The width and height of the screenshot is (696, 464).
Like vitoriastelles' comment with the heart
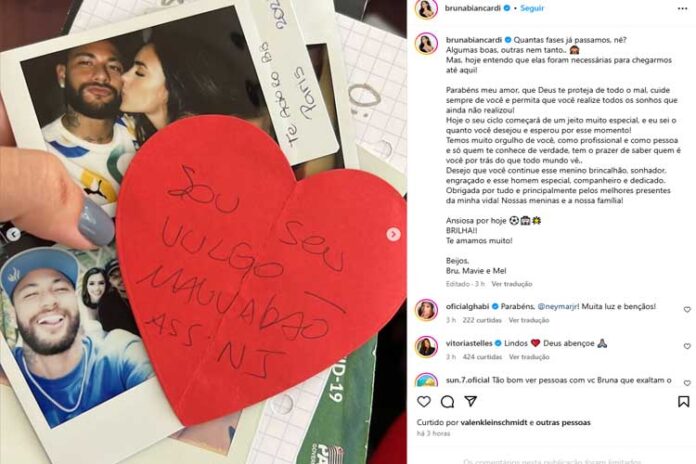(x=687, y=346)
